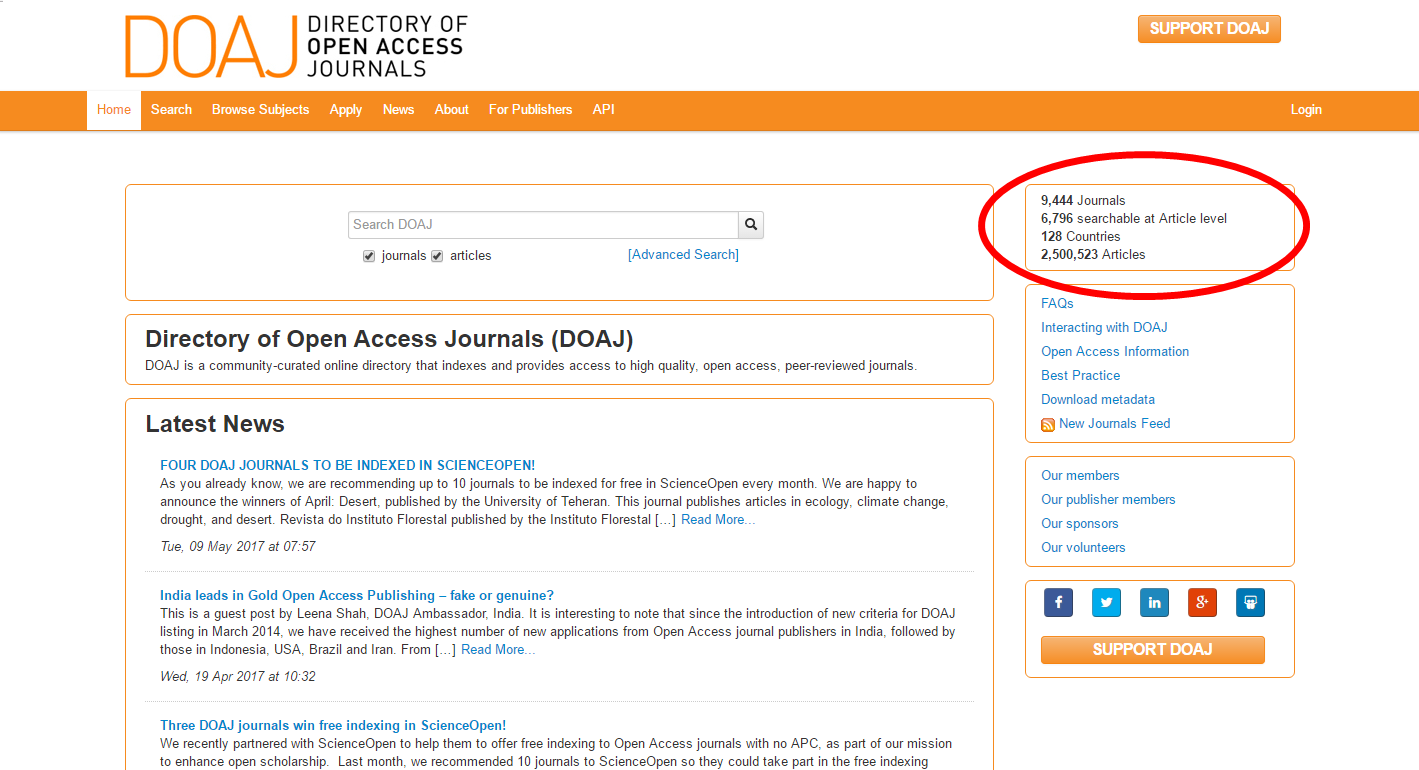Image resolution: width=1419 pixels, height=770 pixels.
Task: Open the DOAJ LinkedIn icon
Action: point(1154,602)
